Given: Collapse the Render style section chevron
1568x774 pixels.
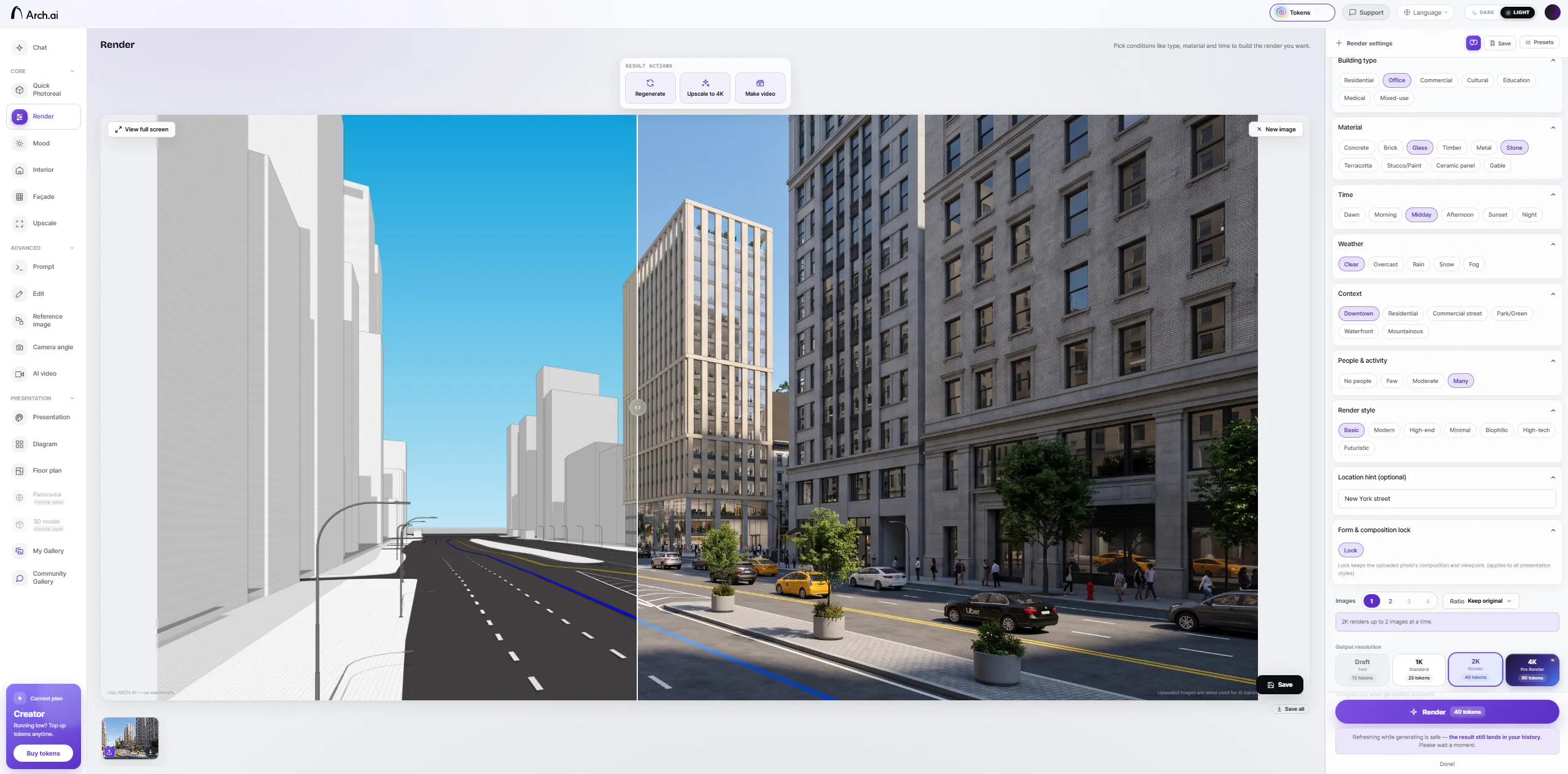Looking at the screenshot, I should [x=1553, y=411].
